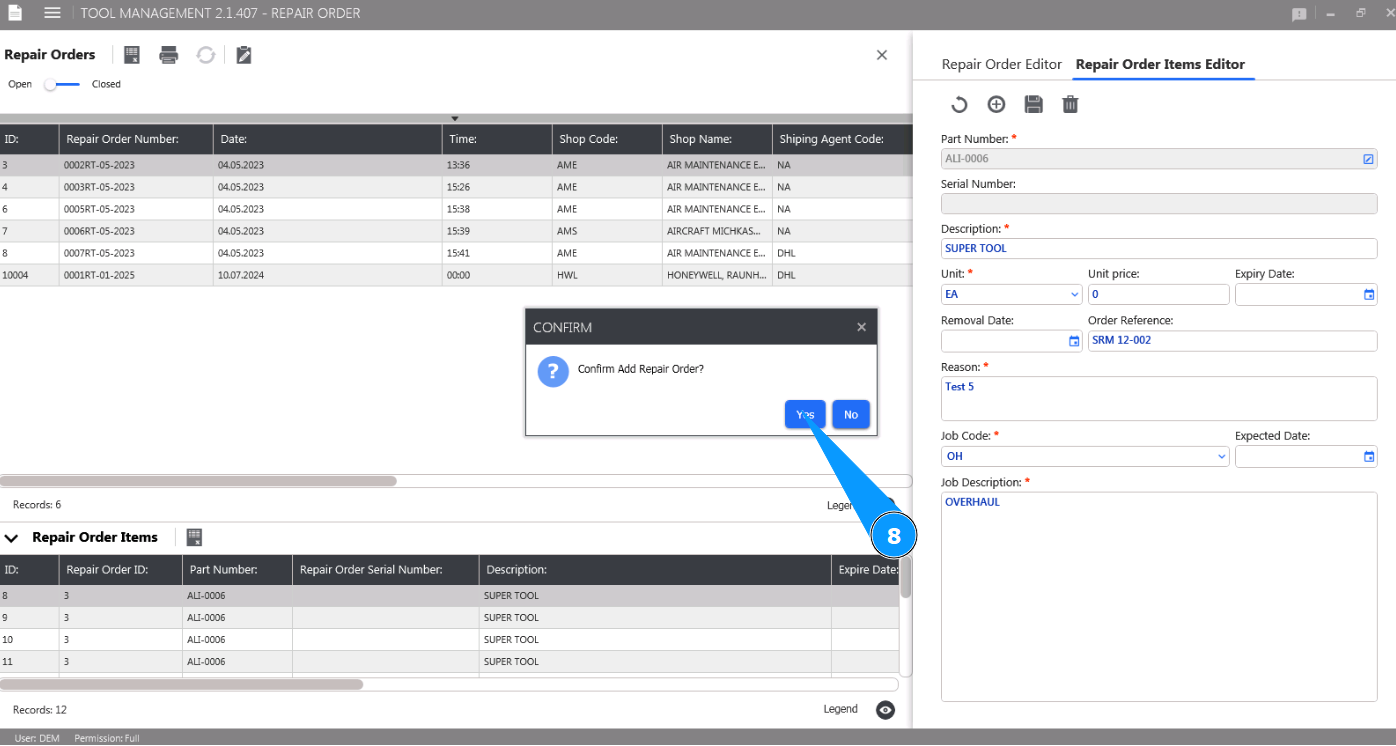Click the trash delete icon in items editor
Viewport: 1396px width, 746px height.
(x=1070, y=104)
